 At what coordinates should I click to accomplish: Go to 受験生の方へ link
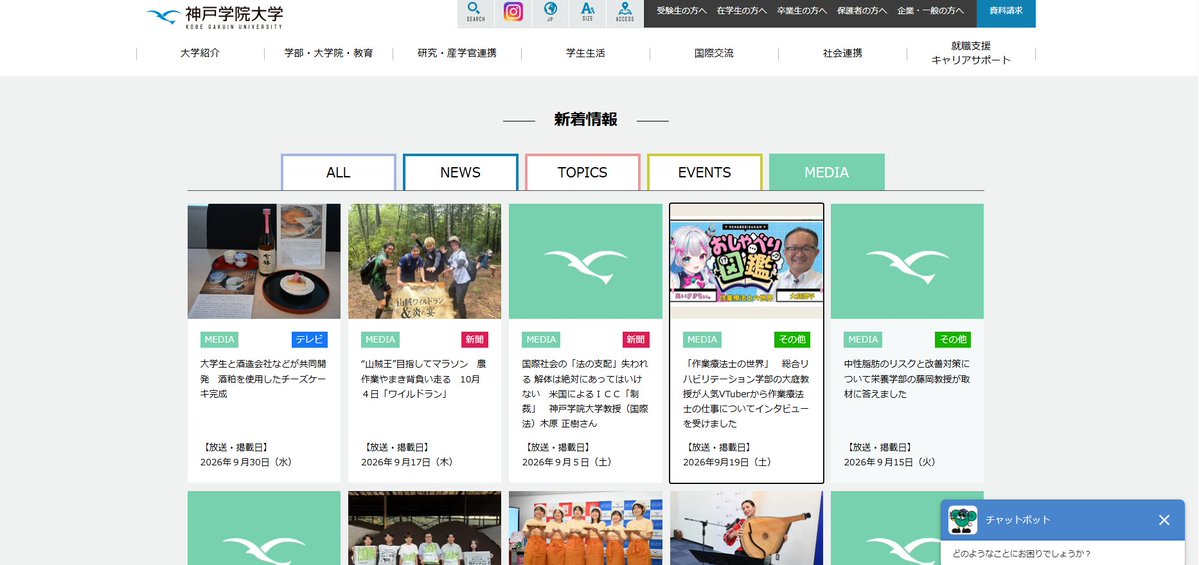(x=682, y=11)
